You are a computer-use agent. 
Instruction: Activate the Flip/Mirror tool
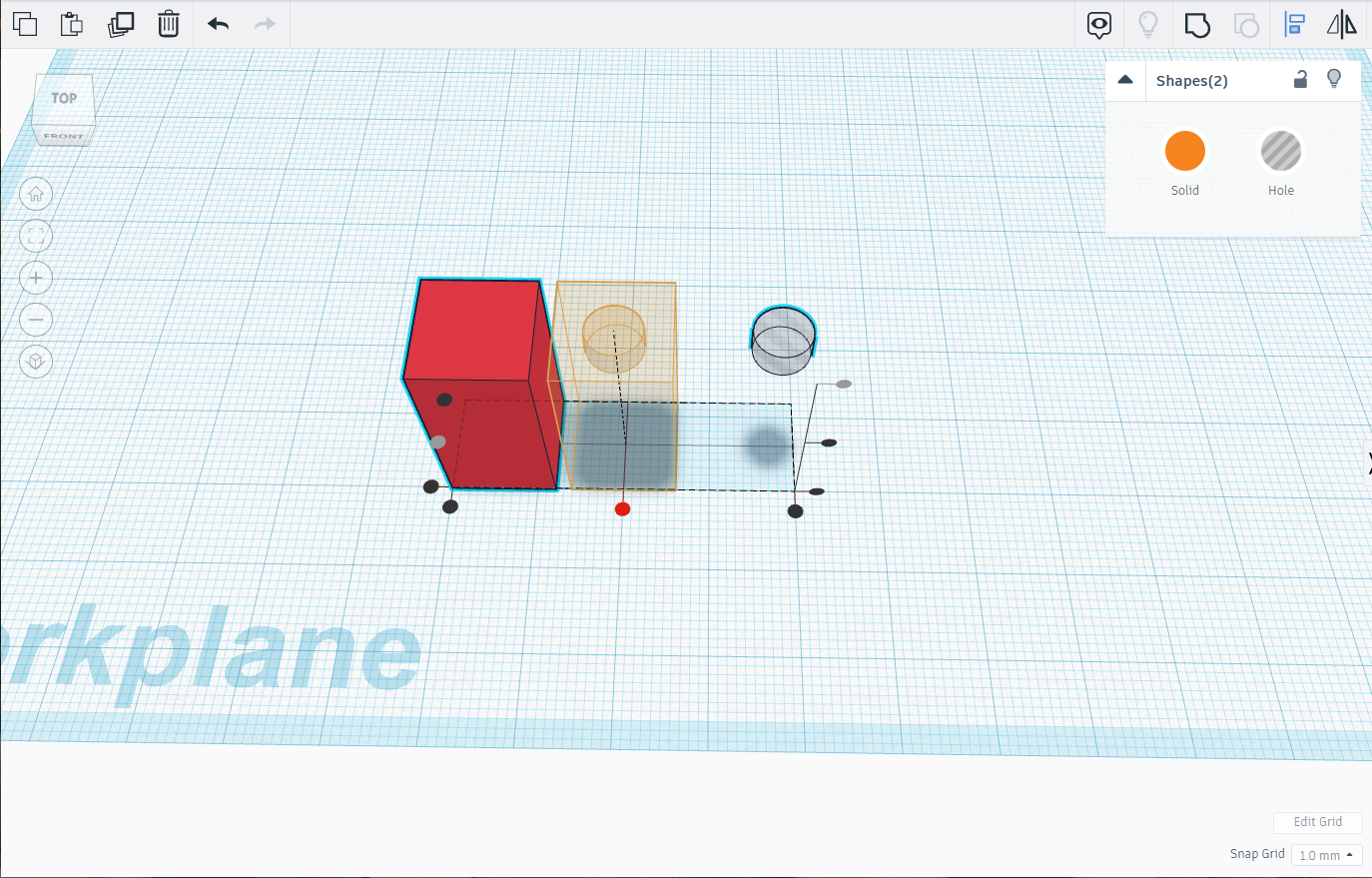1342,24
